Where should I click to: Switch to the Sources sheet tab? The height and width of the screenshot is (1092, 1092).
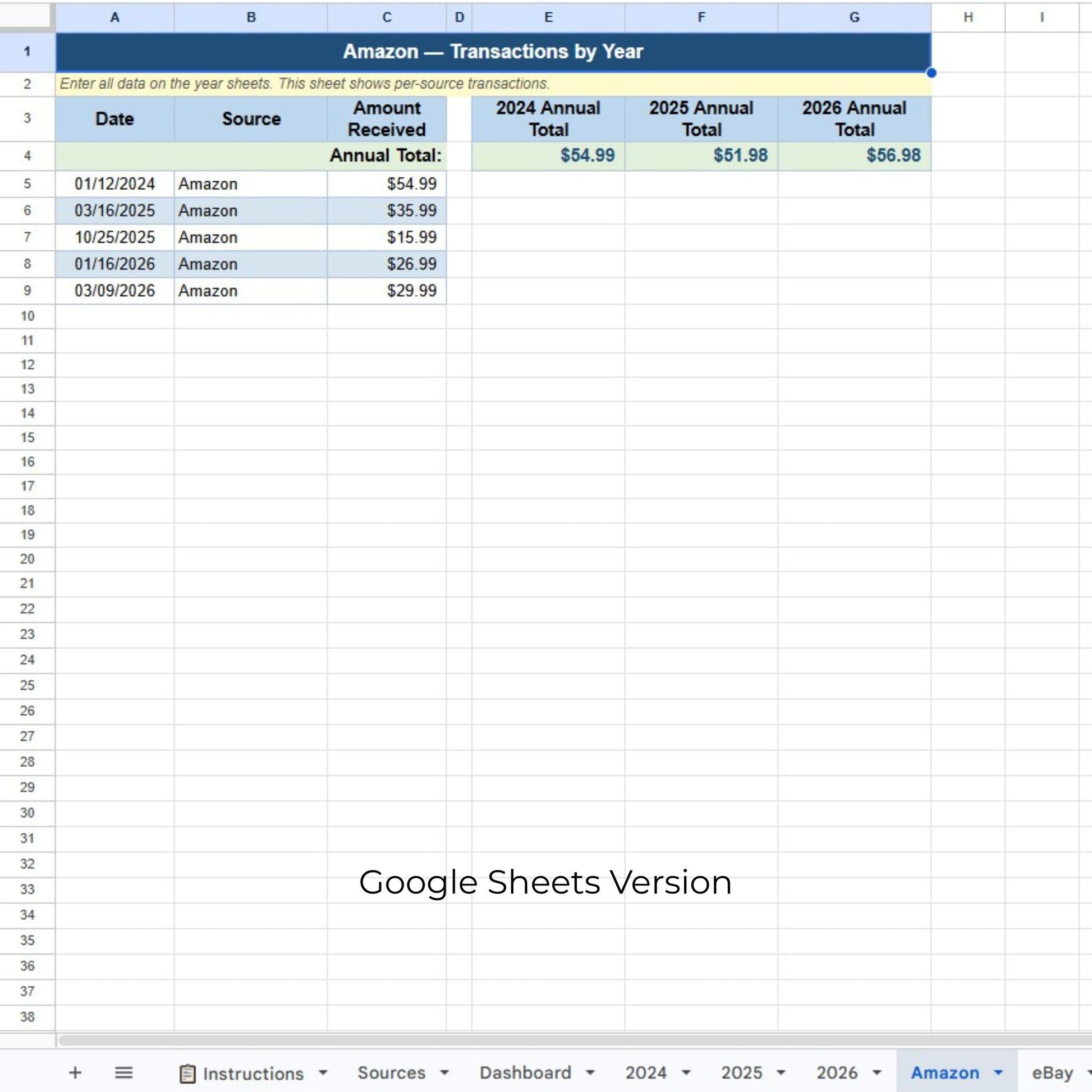[391, 1072]
